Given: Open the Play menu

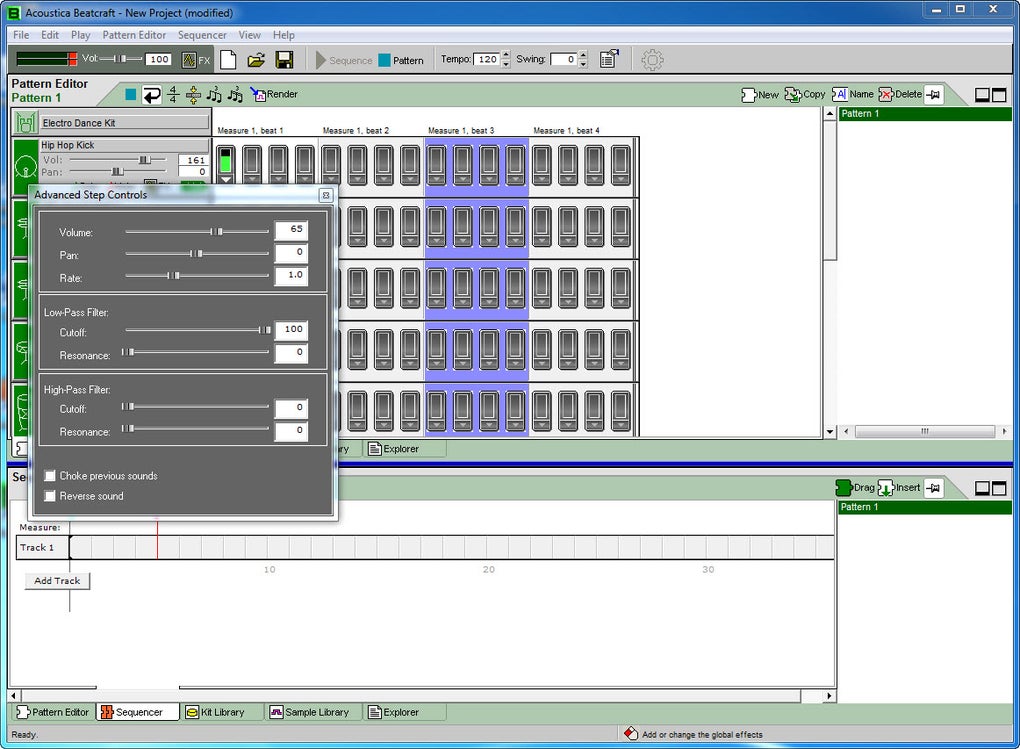Looking at the screenshot, I should pos(81,35).
